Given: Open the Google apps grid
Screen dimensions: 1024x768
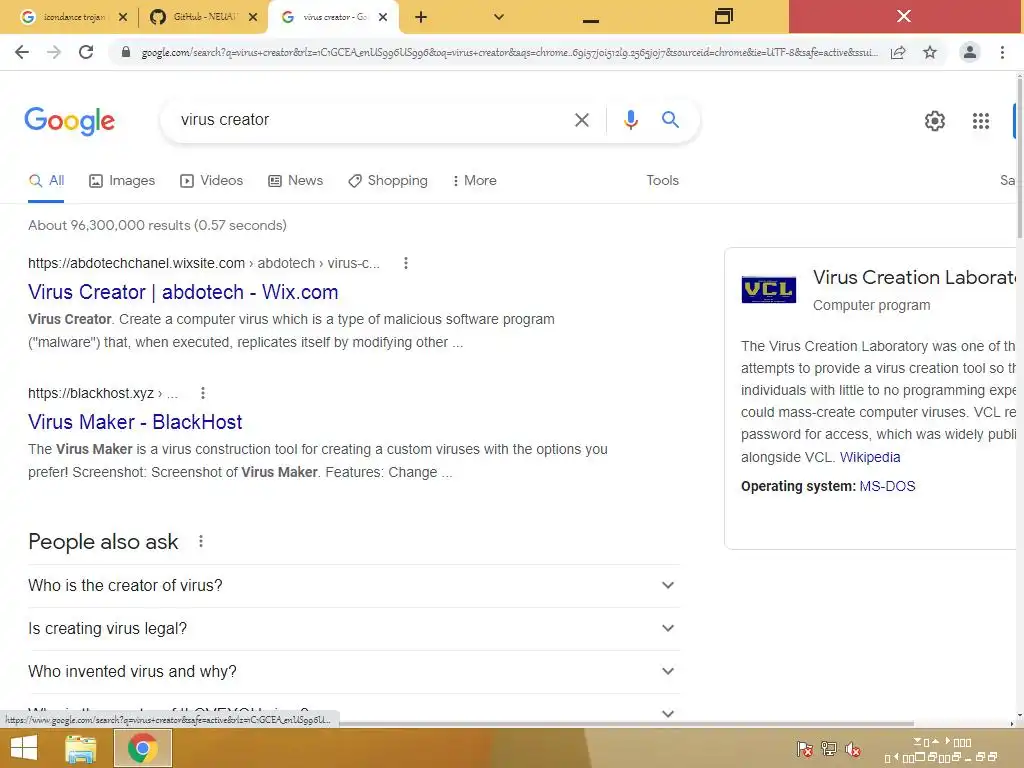Looking at the screenshot, I should (x=981, y=121).
